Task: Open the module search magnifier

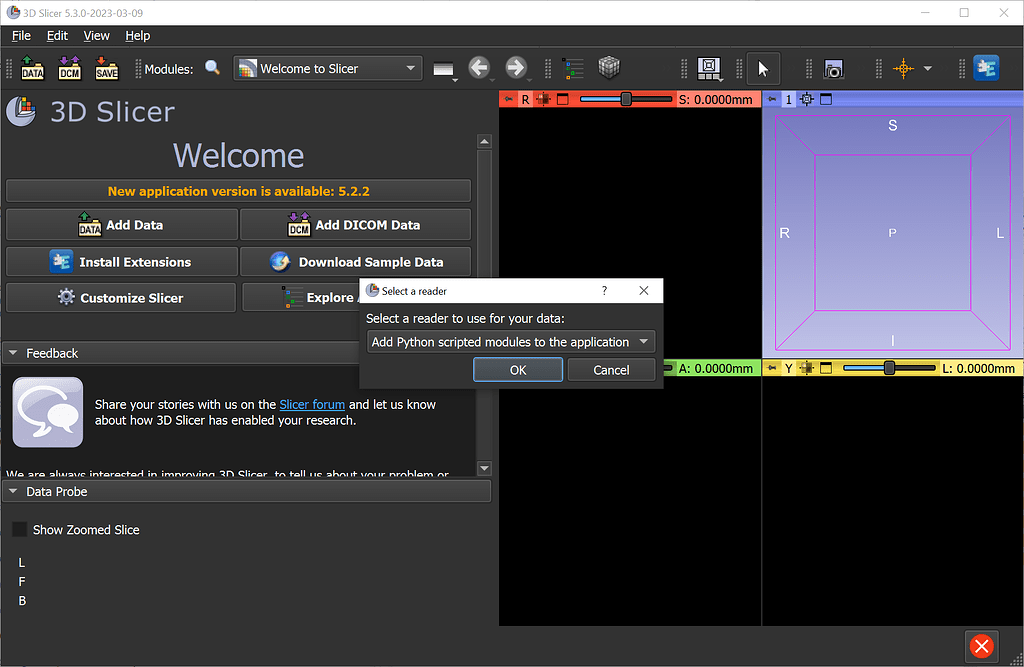Action: pos(213,68)
